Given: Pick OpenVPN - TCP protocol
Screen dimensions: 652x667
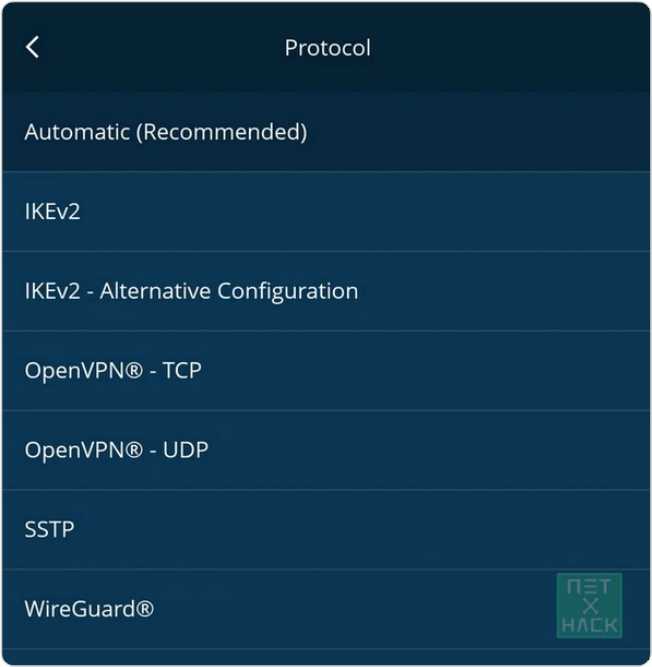Looking at the screenshot, I should point(113,371).
